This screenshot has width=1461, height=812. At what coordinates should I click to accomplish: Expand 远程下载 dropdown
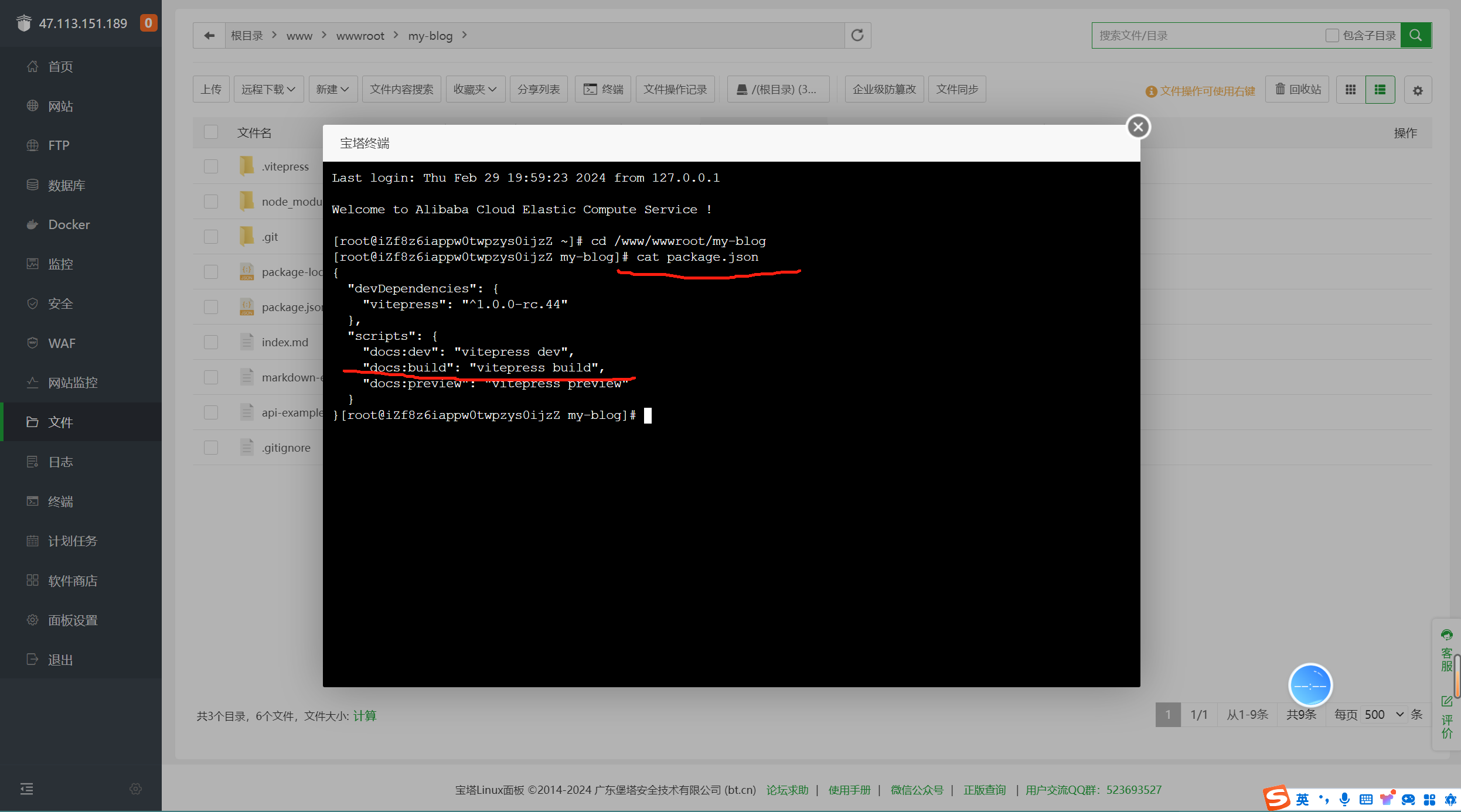click(x=268, y=89)
